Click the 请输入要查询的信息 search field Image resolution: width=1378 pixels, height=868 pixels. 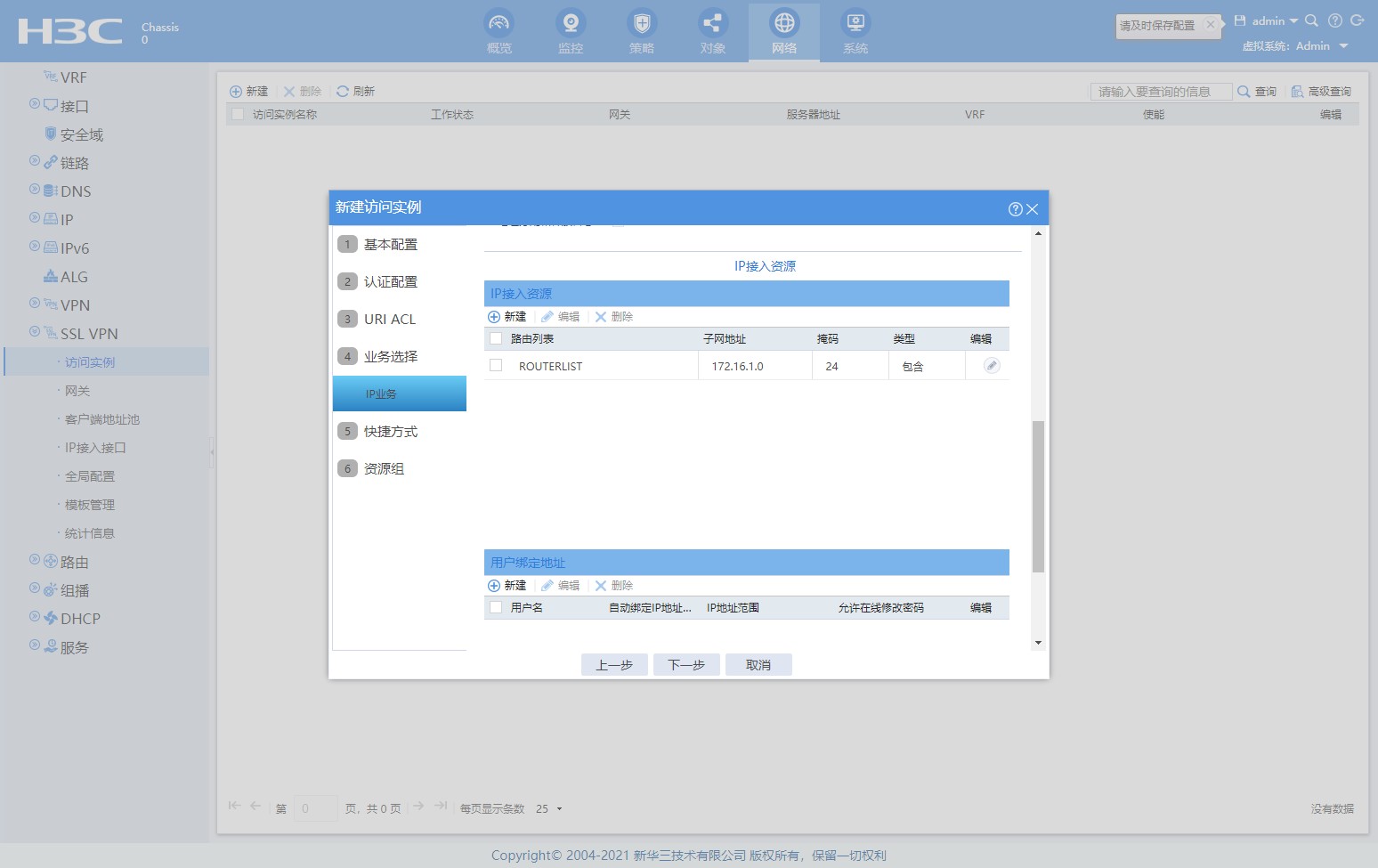click(x=1162, y=92)
